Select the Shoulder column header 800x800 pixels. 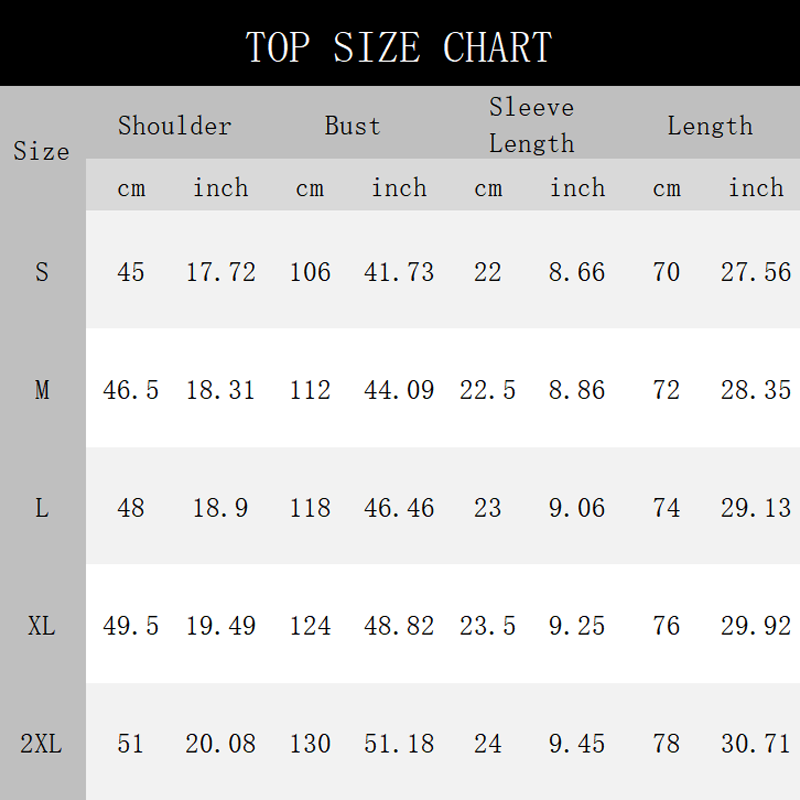coord(174,126)
